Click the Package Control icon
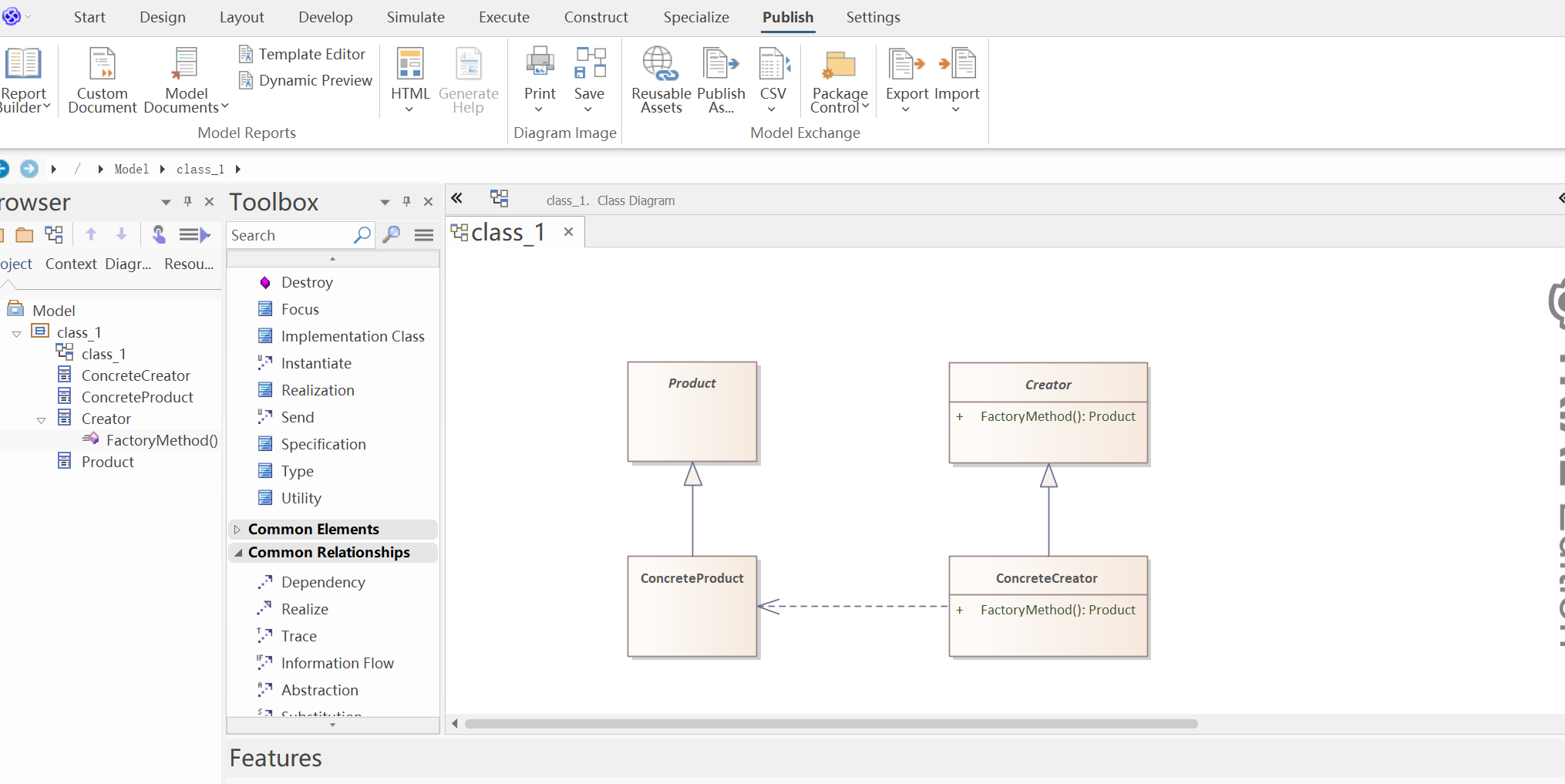Screen dimensions: 1565x784 click(x=839, y=66)
